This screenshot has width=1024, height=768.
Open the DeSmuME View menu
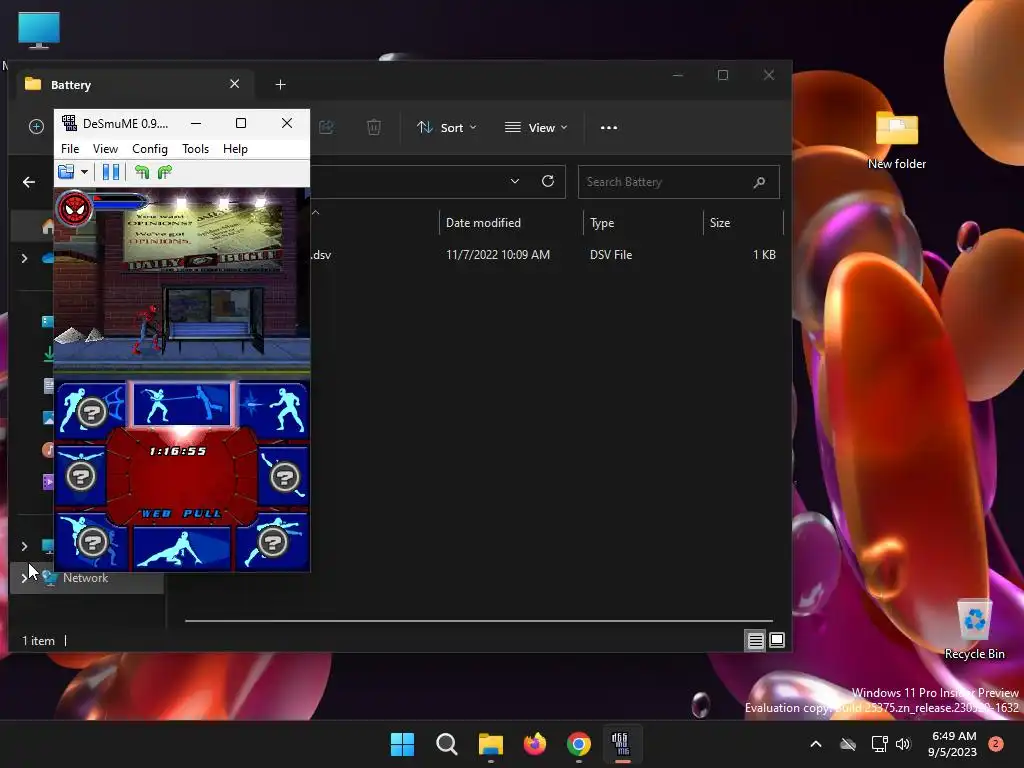point(105,149)
